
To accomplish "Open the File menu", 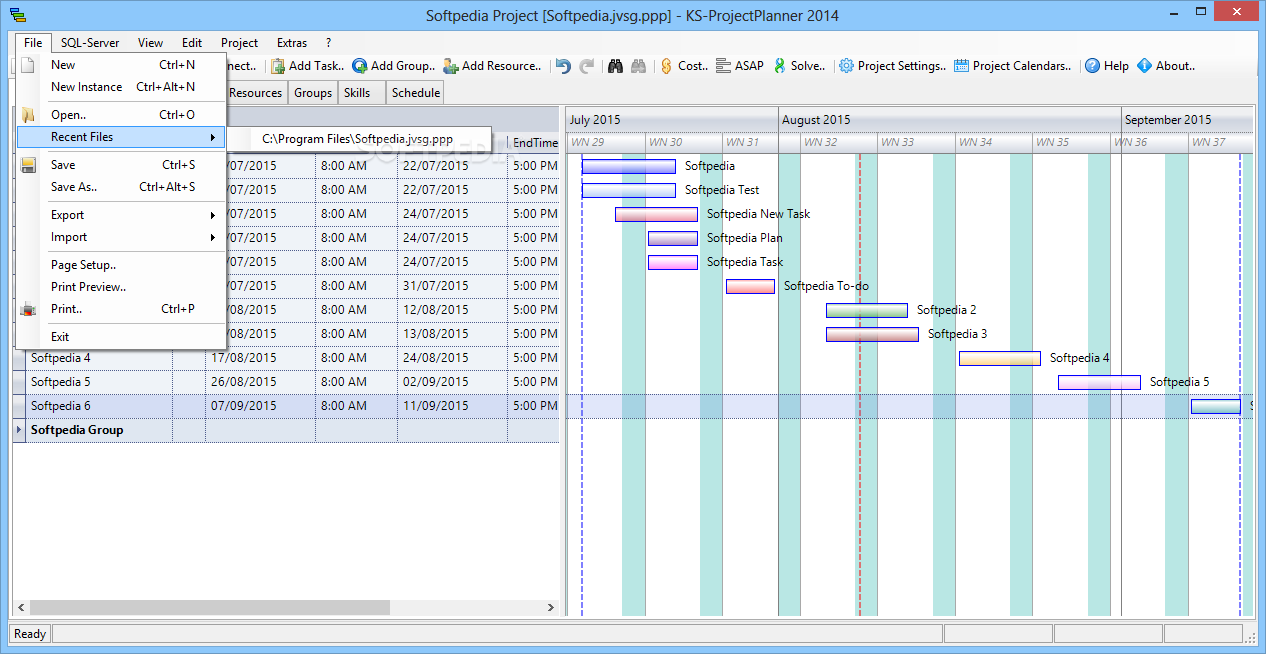I will click(x=33, y=43).
